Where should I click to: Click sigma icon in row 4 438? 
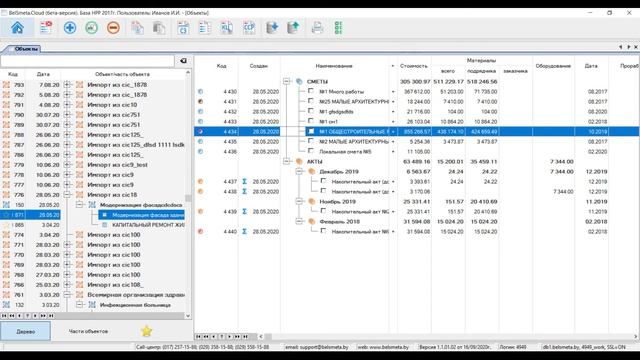(x=244, y=191)
